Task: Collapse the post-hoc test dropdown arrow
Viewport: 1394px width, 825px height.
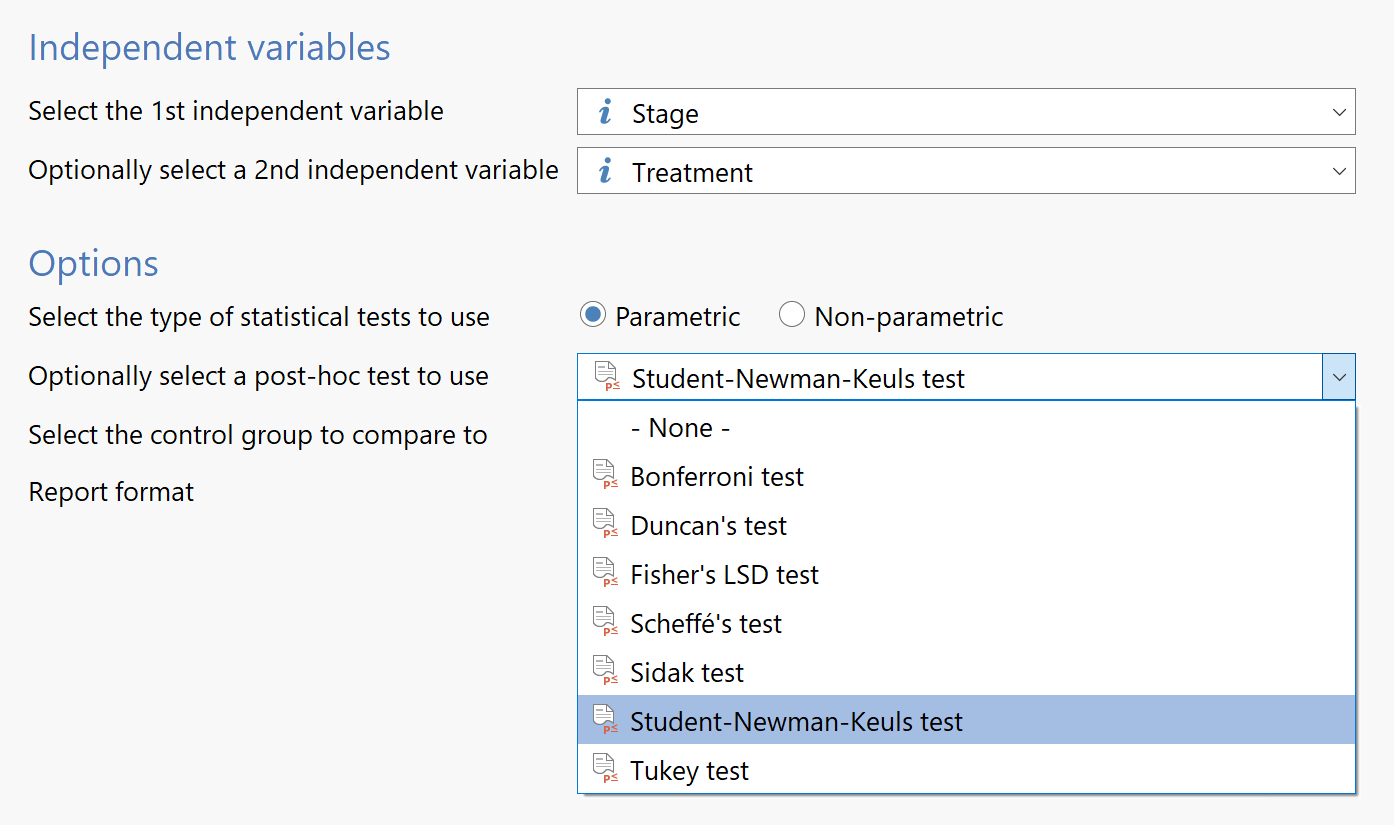Action: pyautogui.click(x=1339, y=377)
